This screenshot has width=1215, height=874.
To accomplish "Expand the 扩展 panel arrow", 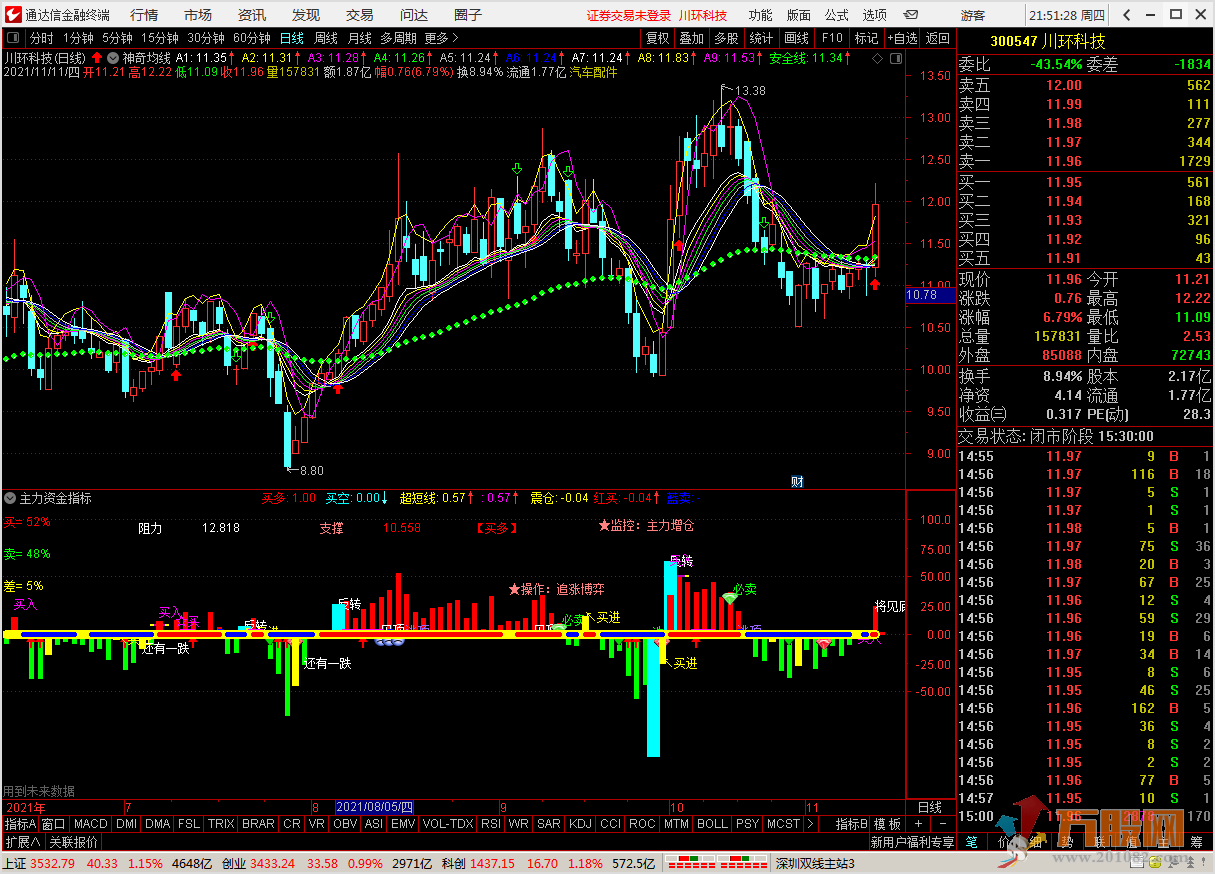I will tap(23, 842).
